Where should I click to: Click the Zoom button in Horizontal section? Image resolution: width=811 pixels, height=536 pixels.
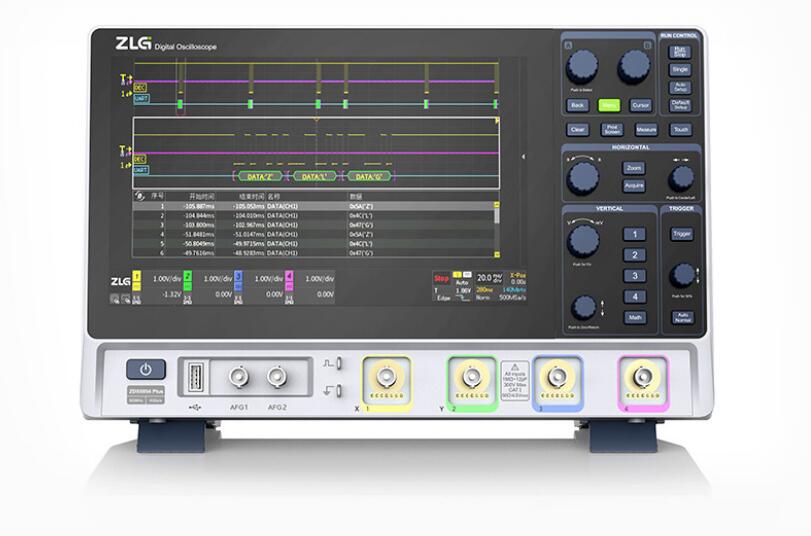coord(634,168)
